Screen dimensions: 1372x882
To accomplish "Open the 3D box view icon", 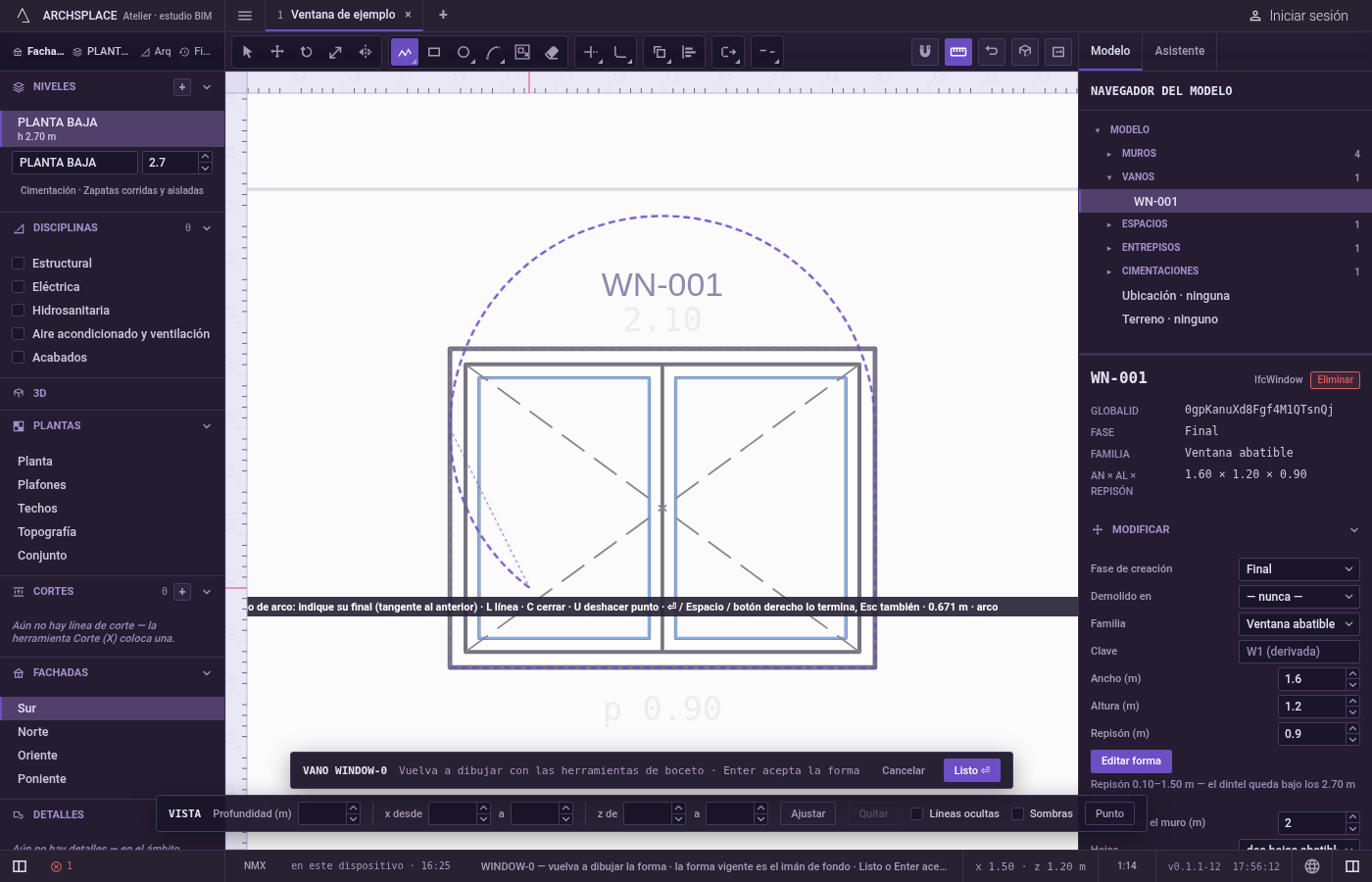I will (x=1025, y=52).
